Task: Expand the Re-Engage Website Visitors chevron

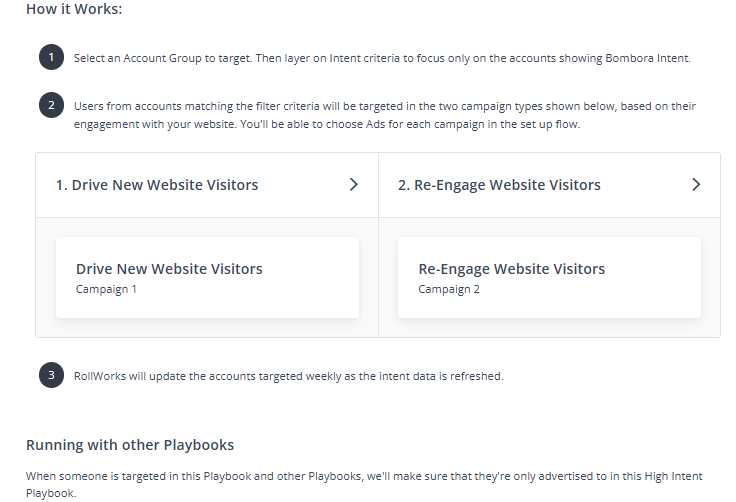Action: coord(696,185)
